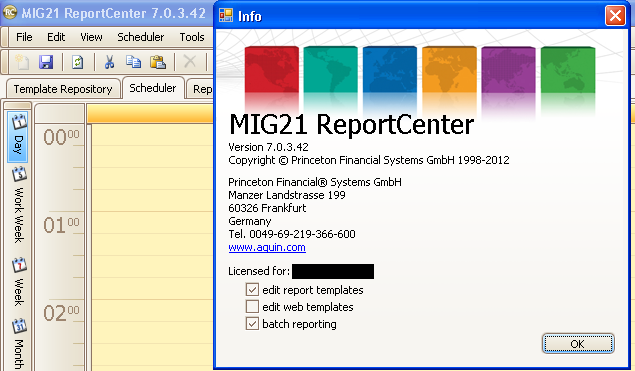Image resolution: width=635 pixels, height=371 pixels.
Task: Toggle the edit web templates checkbox
Action: 252,307
